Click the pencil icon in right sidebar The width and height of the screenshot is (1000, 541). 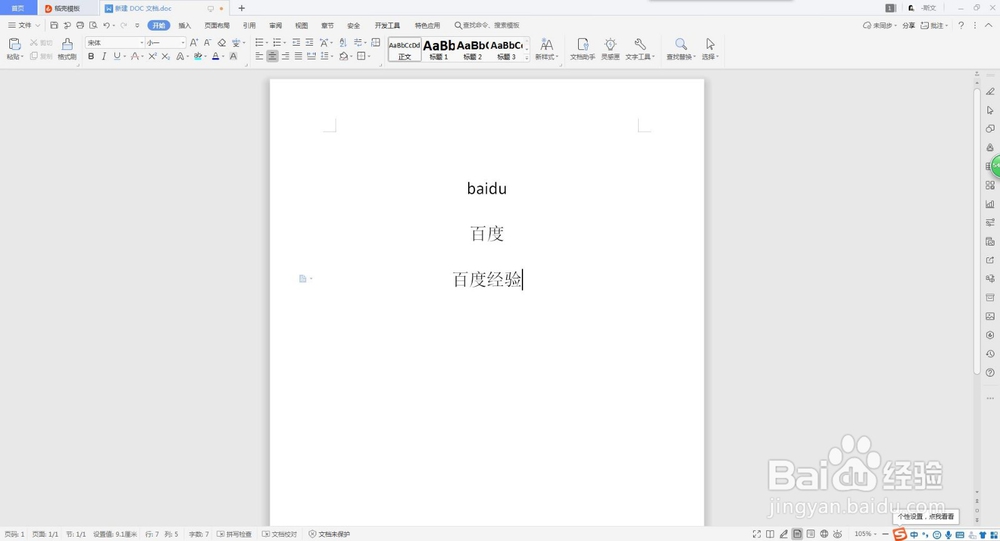coord(990,92)
